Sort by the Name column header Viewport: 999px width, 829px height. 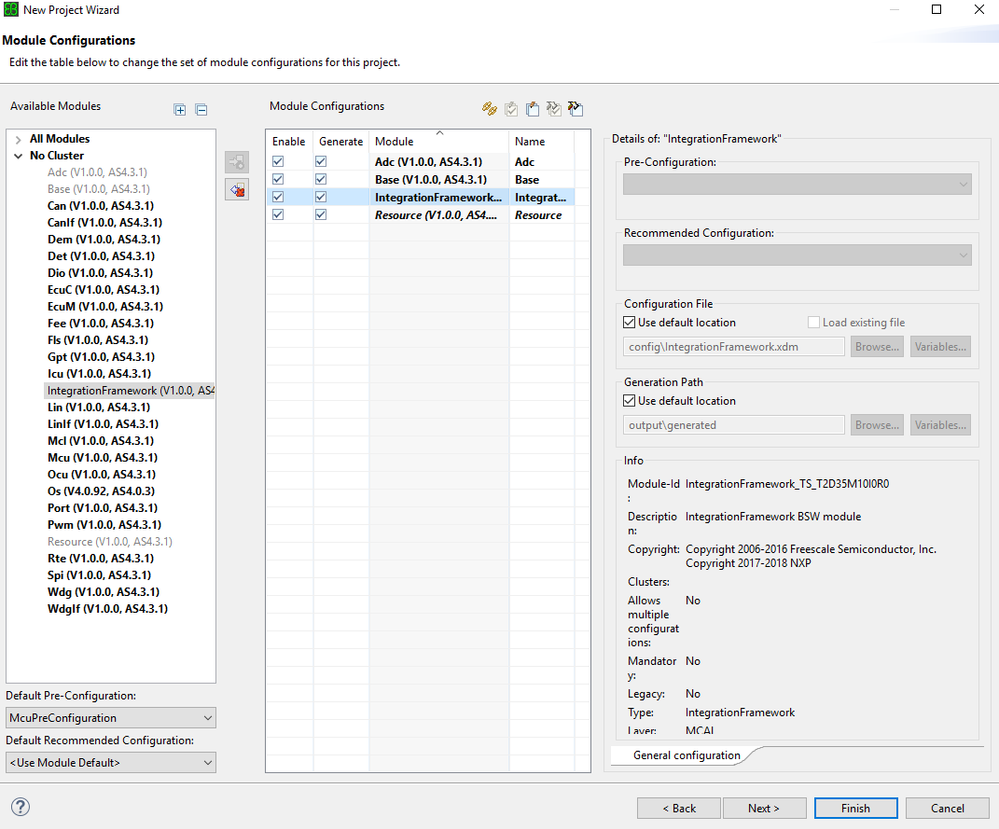pyautogui.click(x=542, y=141)
